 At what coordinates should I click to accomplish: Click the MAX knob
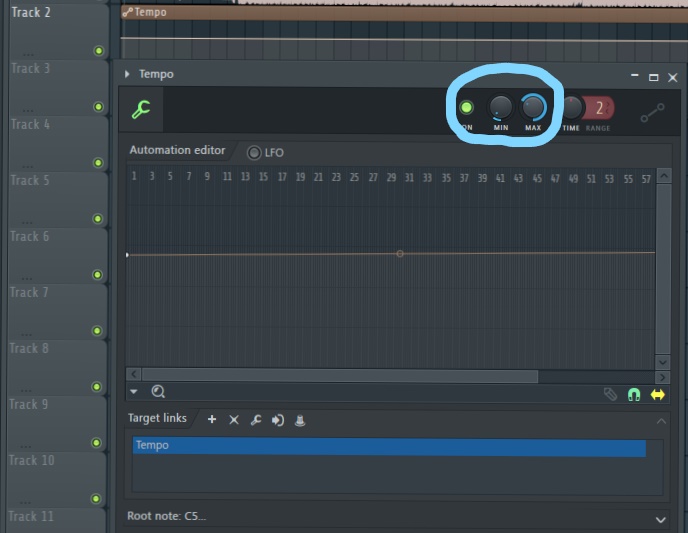click(533, 107)
